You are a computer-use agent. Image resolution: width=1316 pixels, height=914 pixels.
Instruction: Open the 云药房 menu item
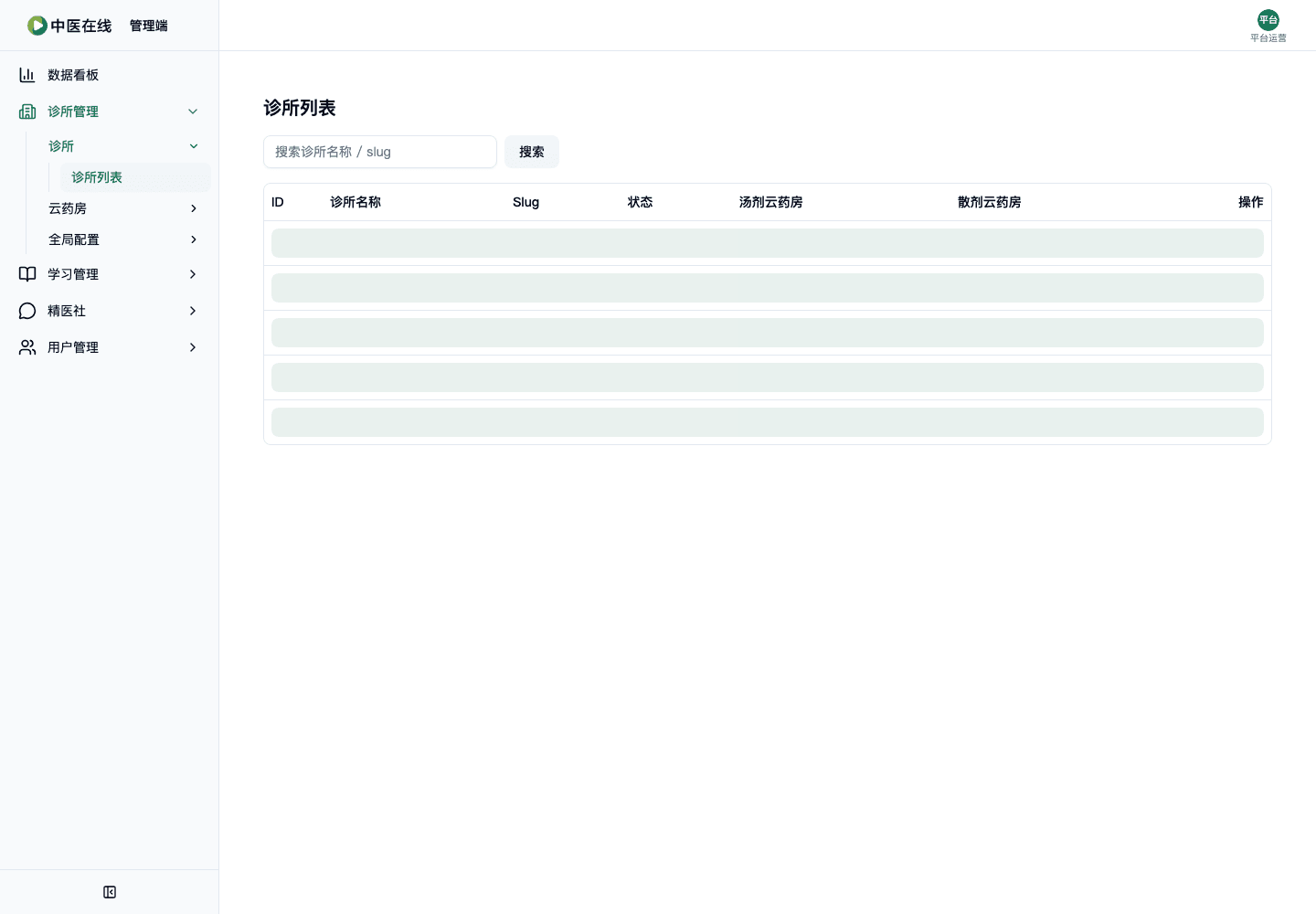123,208
